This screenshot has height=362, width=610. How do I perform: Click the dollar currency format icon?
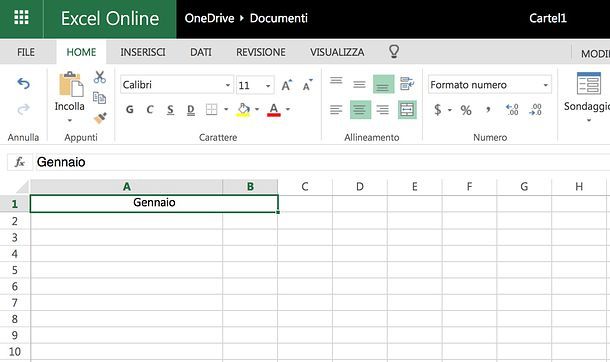(x=438, y=110)
